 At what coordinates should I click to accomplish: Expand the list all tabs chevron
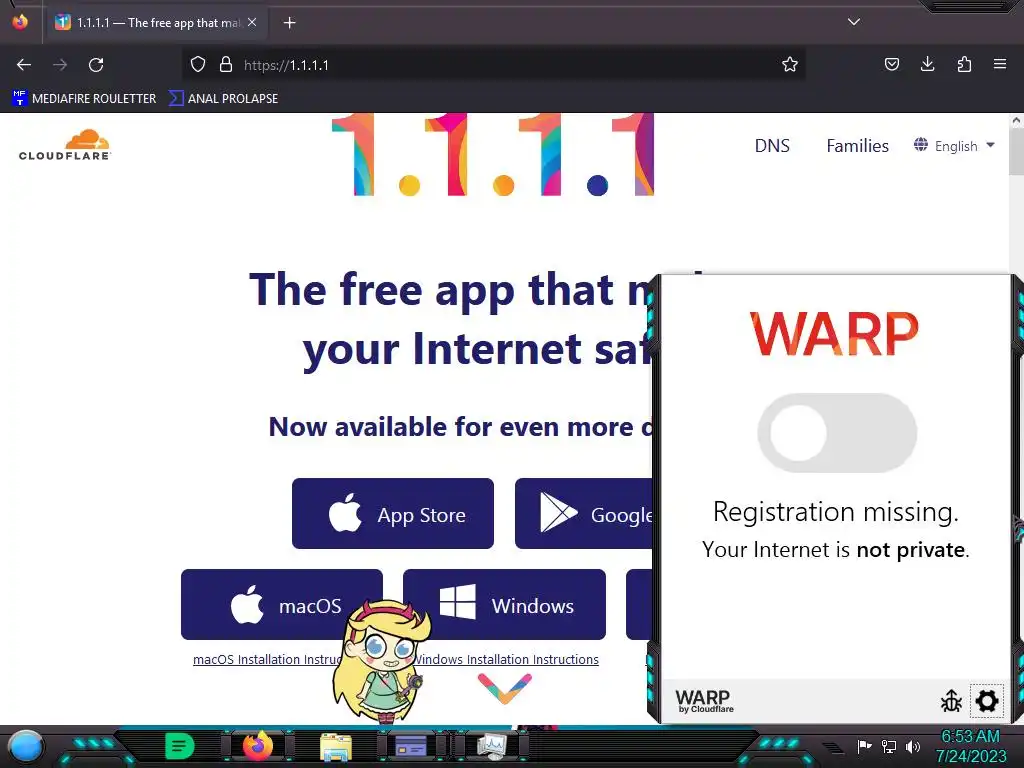854,22
